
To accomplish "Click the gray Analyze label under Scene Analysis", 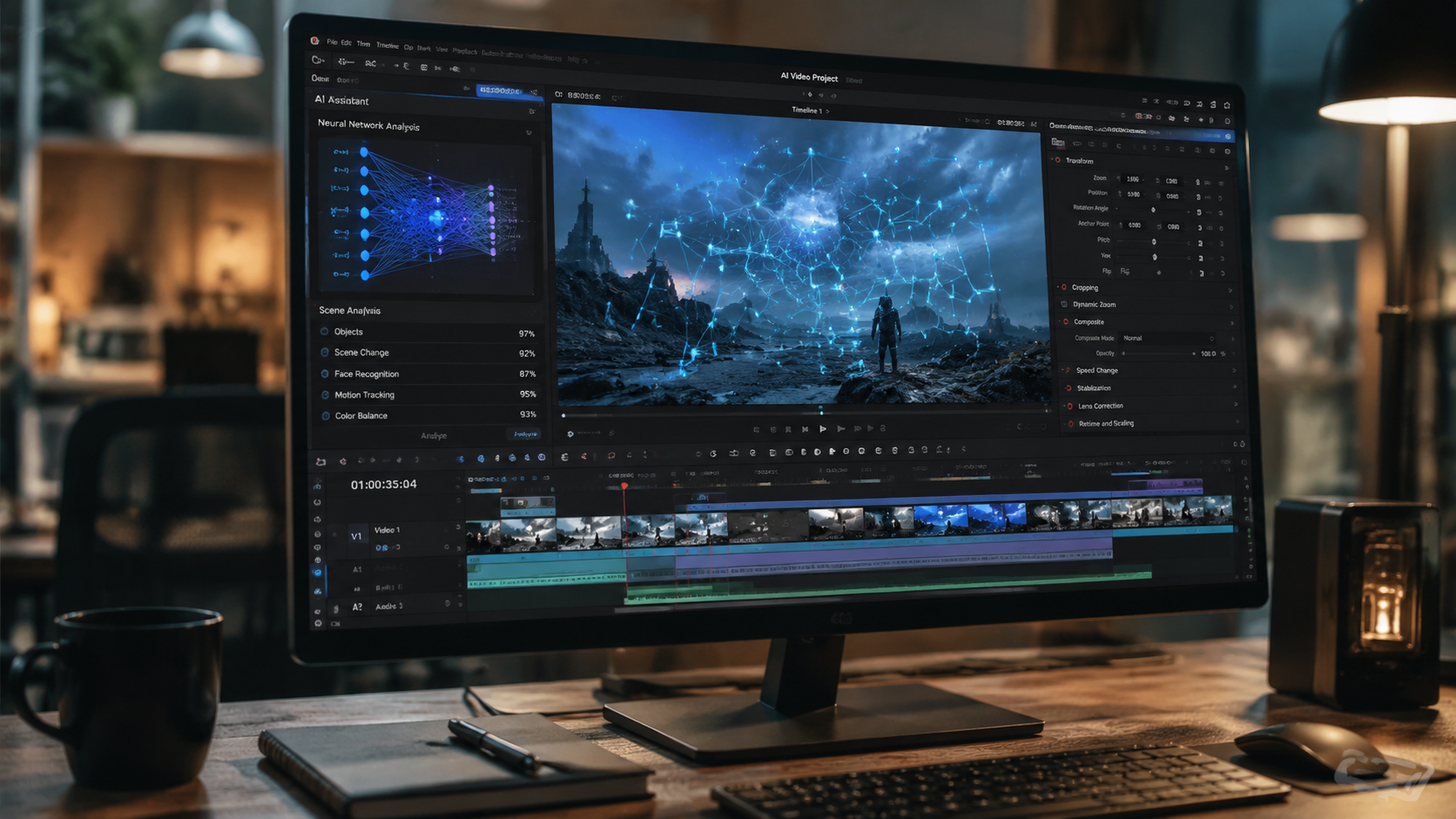I will [x=434, y=436].
